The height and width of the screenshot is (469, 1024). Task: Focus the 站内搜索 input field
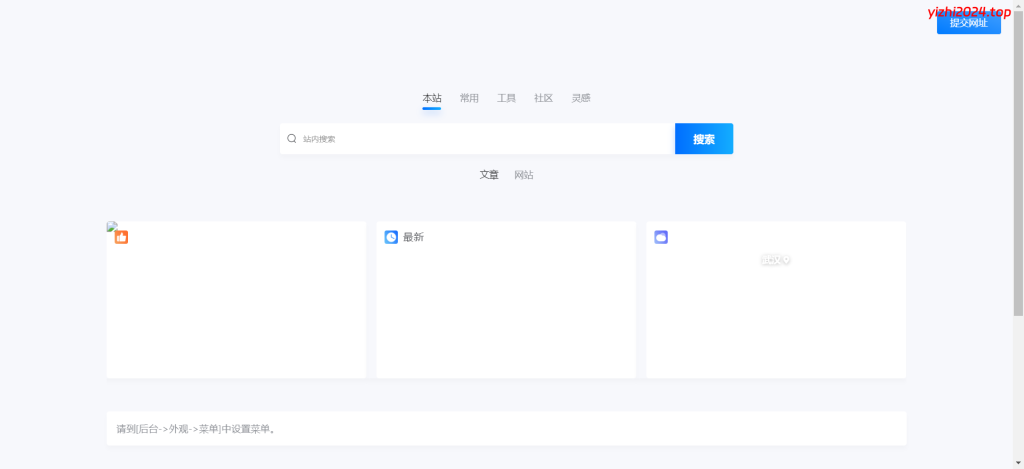click(x=480, y=139)
